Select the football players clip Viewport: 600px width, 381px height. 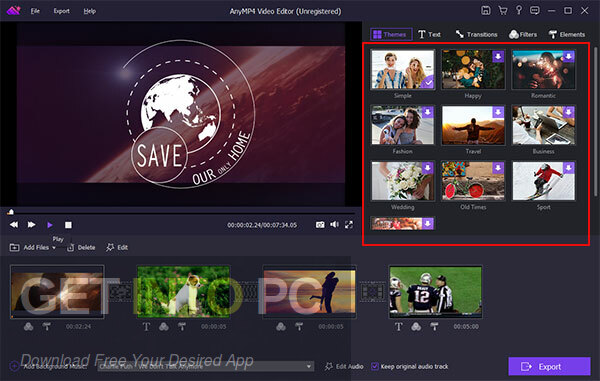tap(435, 291)
